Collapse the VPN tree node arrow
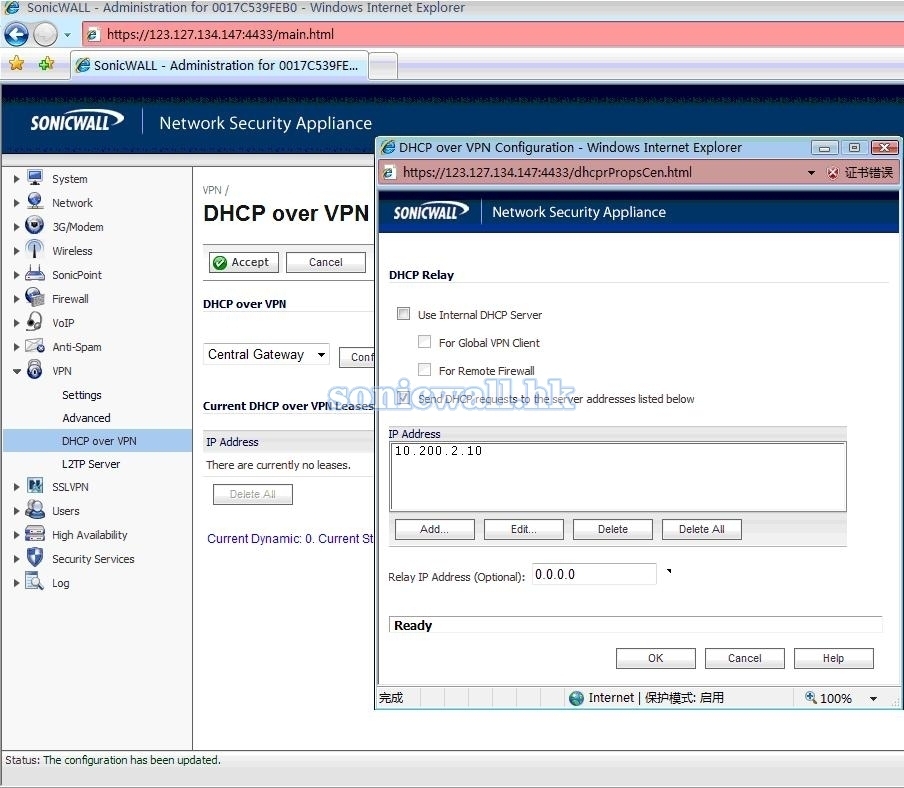The width and height of the screenshot is (904, 788). coord(17,371)
